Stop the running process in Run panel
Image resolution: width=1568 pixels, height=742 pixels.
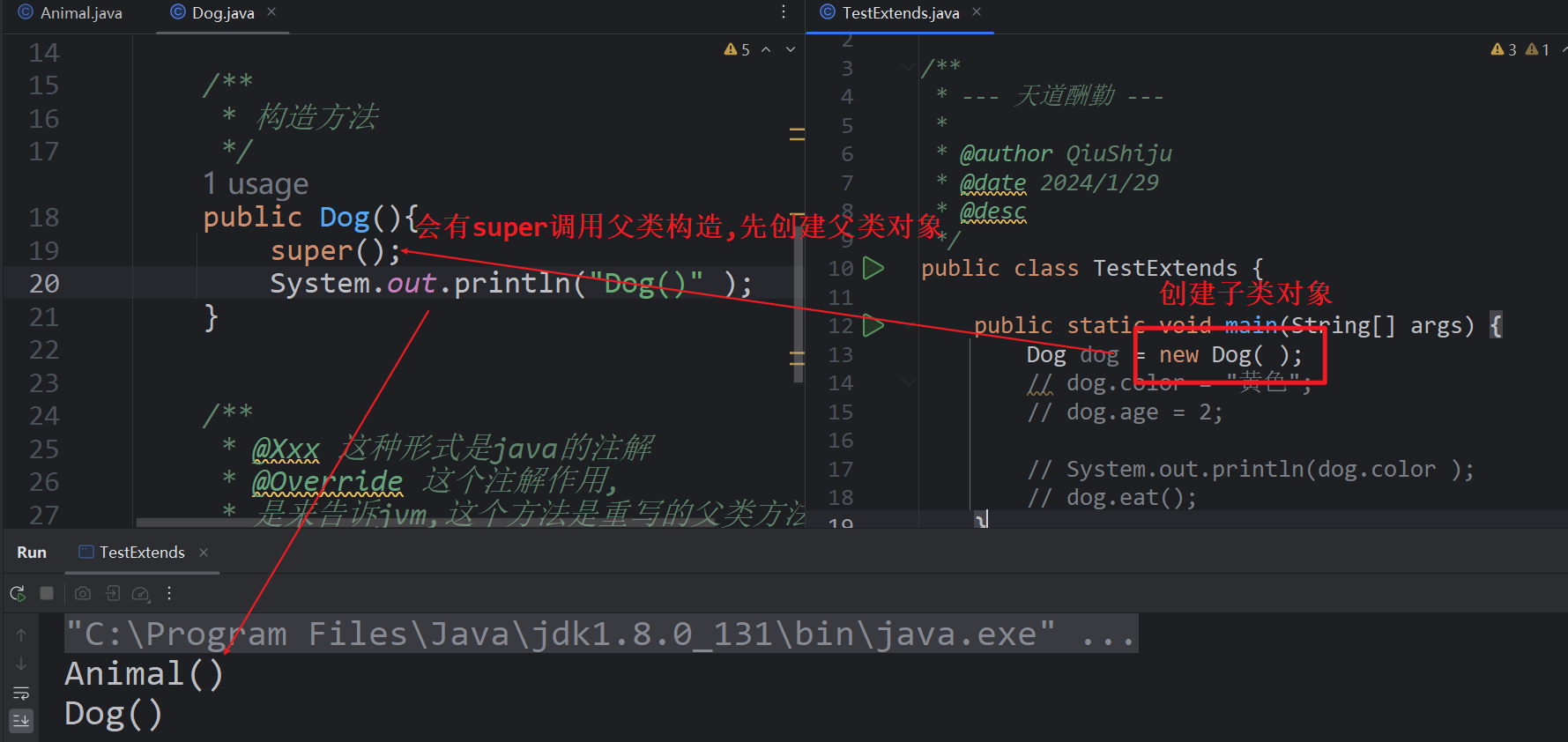coord(47,593)
